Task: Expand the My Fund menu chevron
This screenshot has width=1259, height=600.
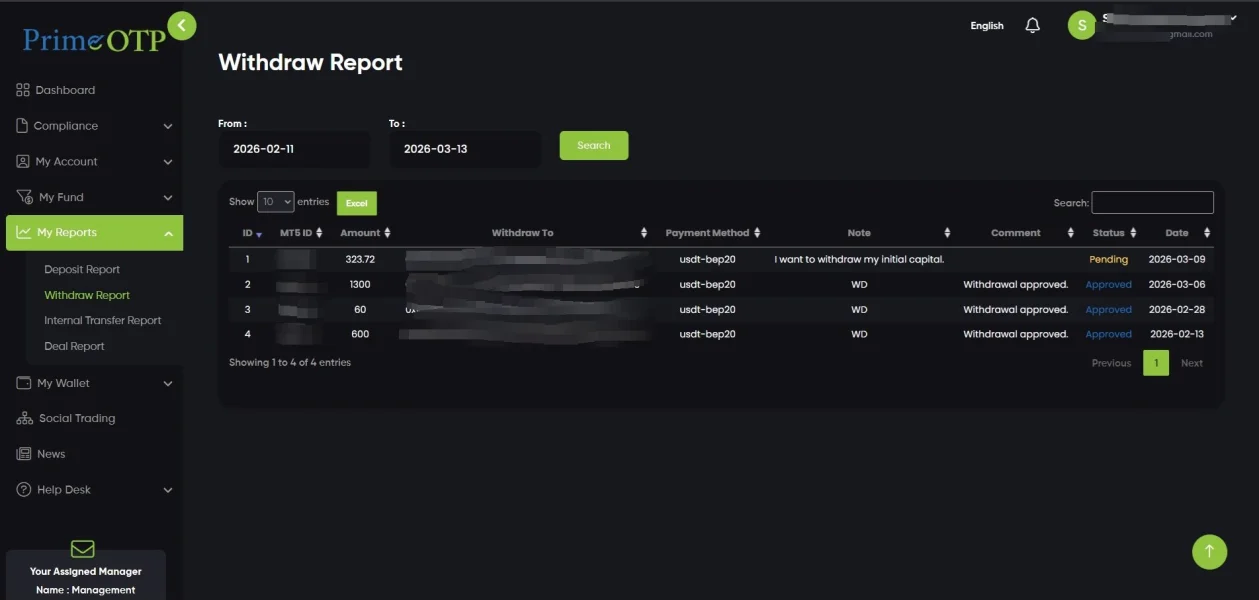Action: [x=168, y=198]
